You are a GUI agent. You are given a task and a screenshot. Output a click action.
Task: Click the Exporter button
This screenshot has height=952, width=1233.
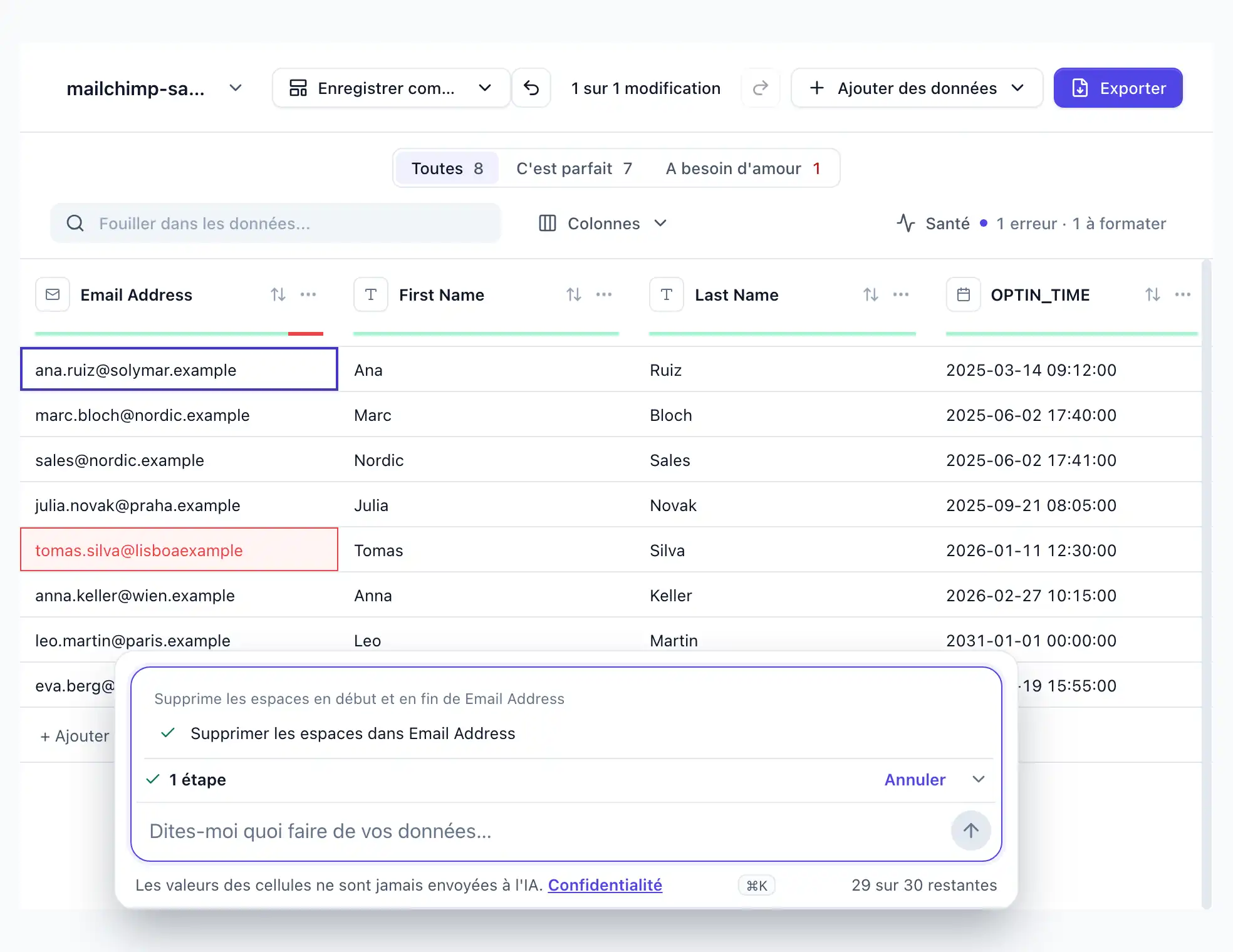[1118, 88]
